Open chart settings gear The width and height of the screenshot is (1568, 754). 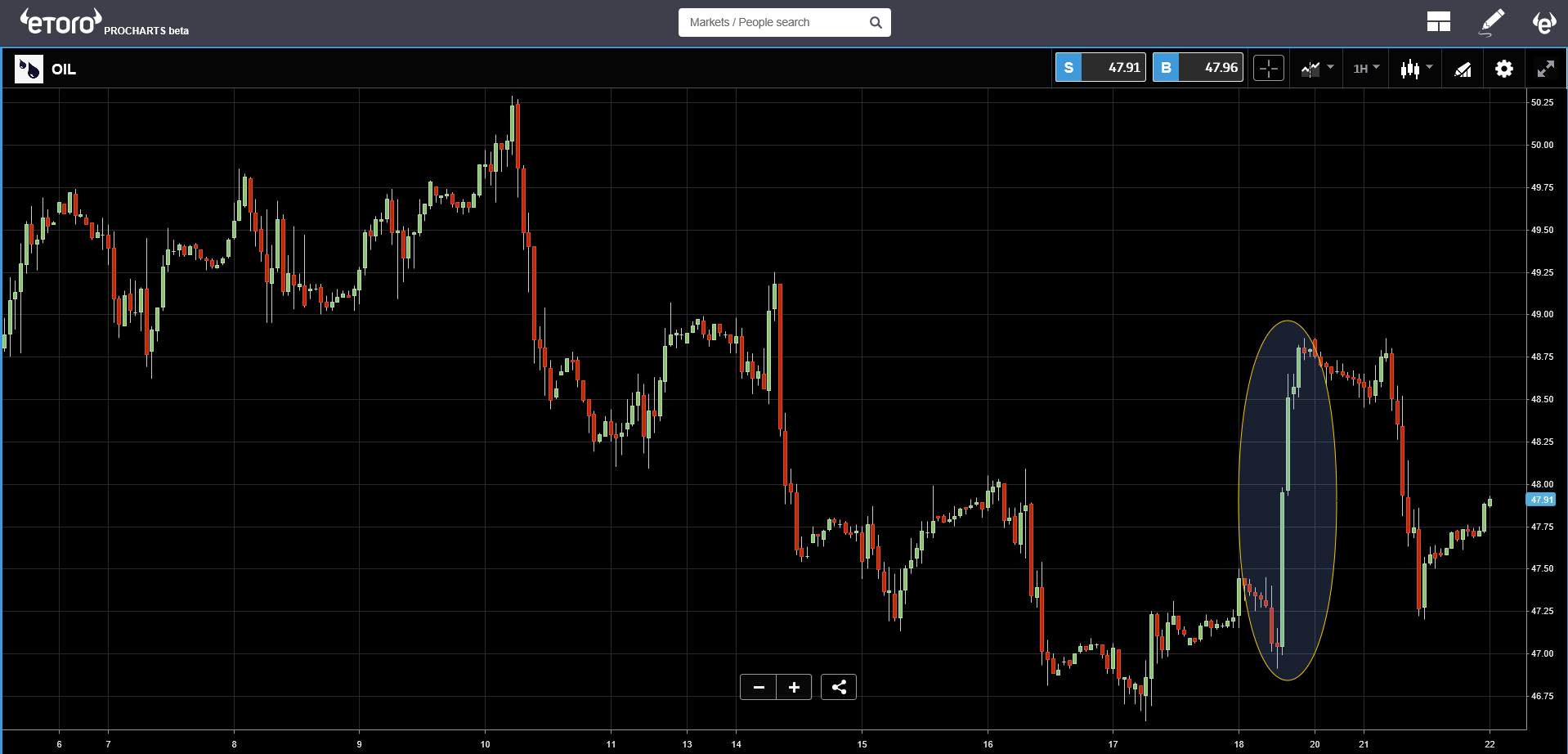pos(1504,69)
